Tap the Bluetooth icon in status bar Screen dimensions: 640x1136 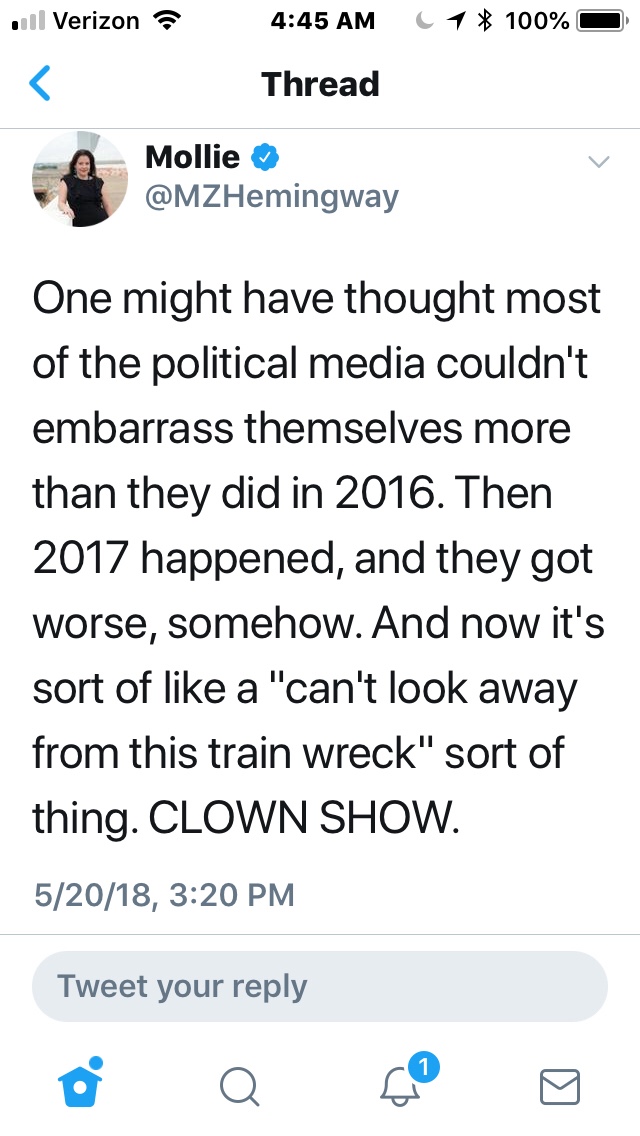489,20
